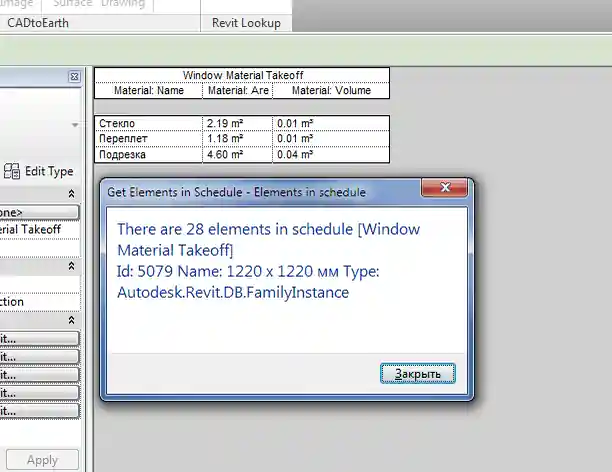Viewport: 612px width, 472px height.
Task: Select the 4.60 m² area cell
Action: pyautogui.click(x=237, y=155)
